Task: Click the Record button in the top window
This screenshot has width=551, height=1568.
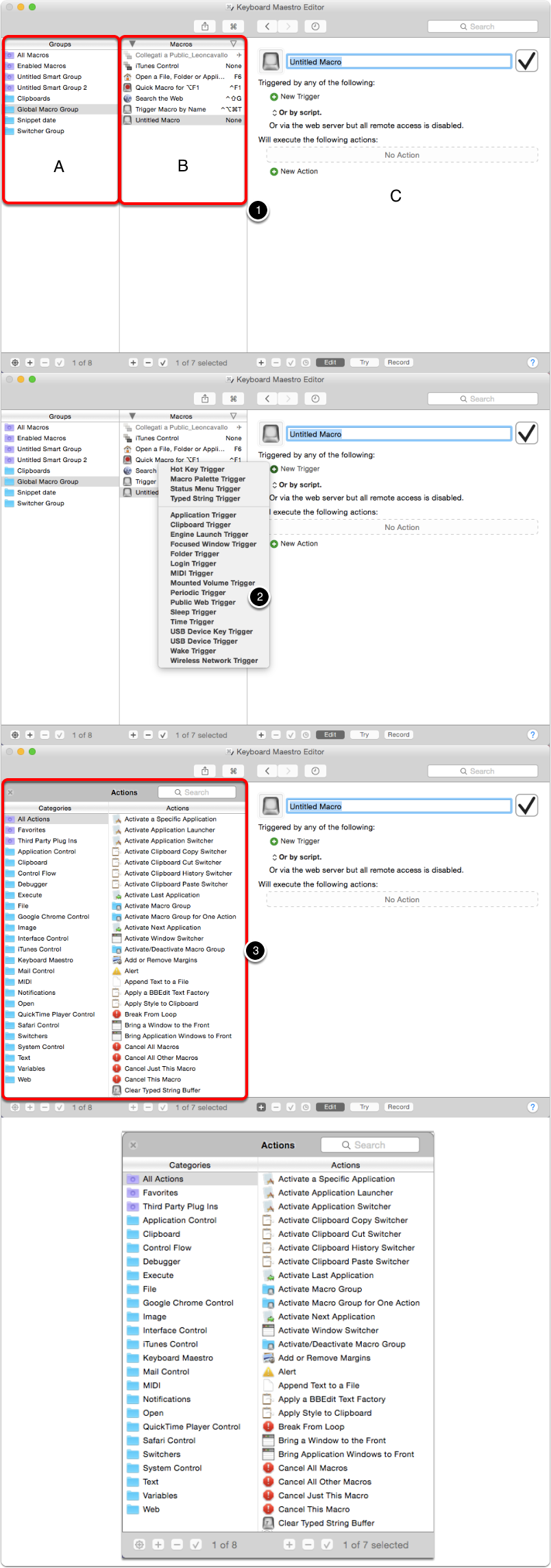Action: (x=399, y=363)
